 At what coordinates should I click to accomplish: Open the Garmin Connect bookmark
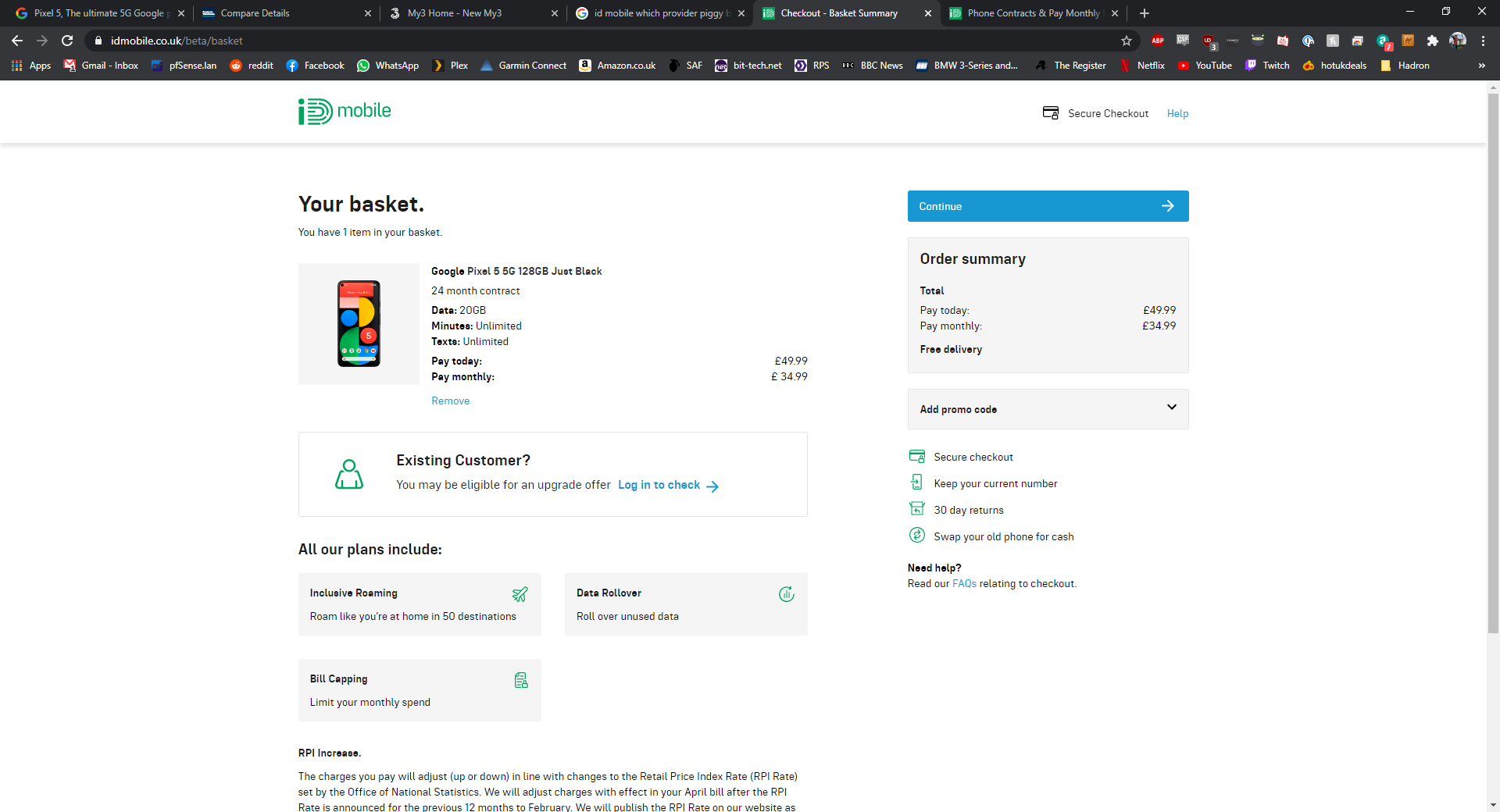click(523, 66)
